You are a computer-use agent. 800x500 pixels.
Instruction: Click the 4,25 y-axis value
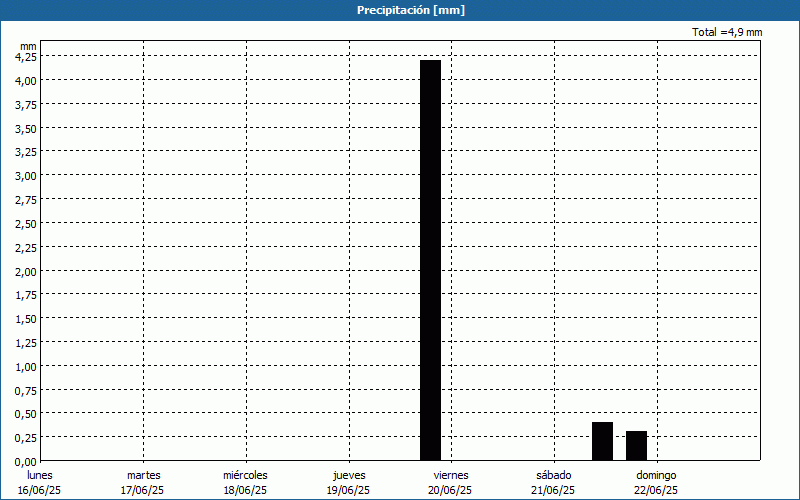[x=26, y=57]
